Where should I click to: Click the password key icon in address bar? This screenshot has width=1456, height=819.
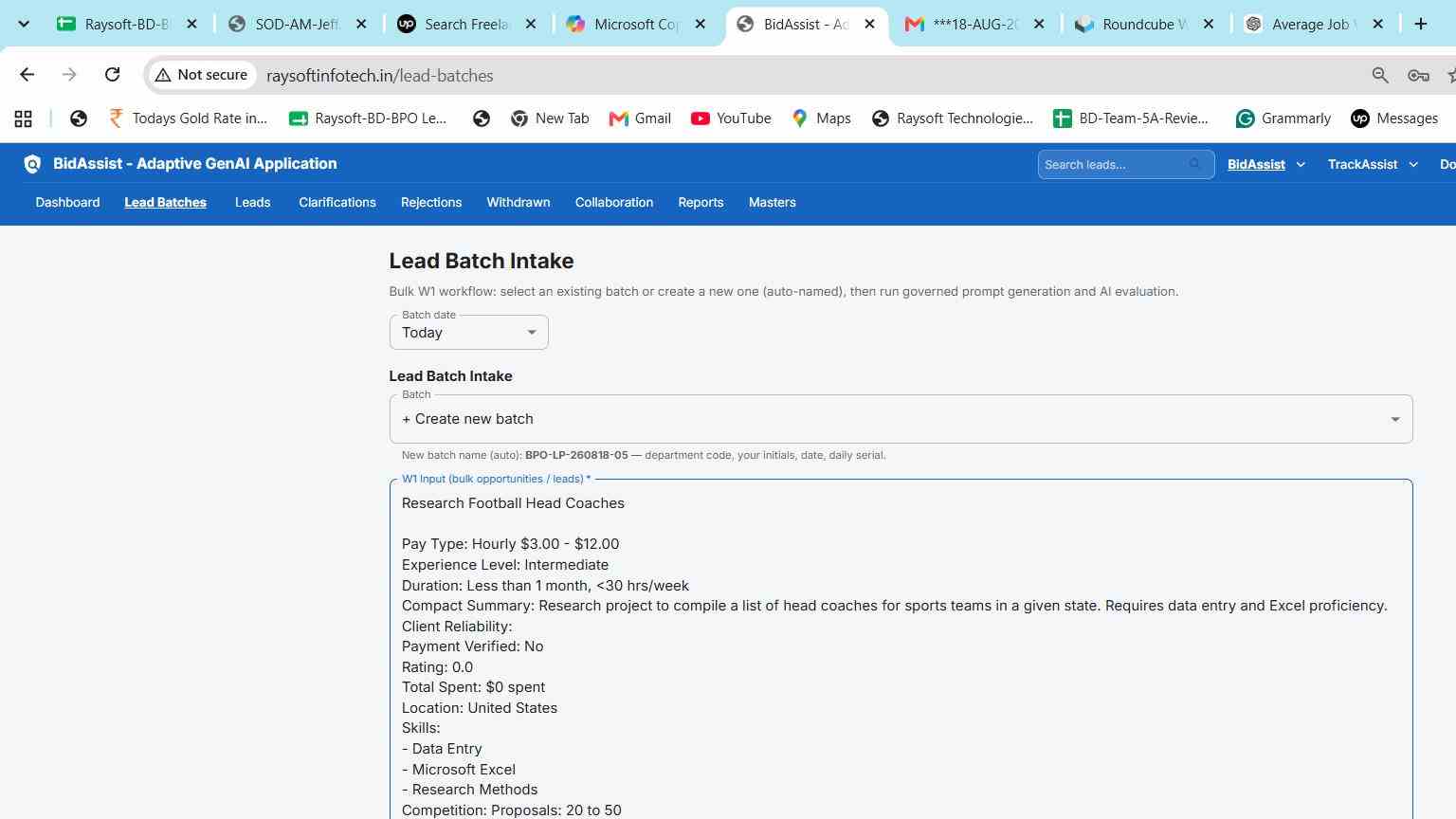(1418, 75)
